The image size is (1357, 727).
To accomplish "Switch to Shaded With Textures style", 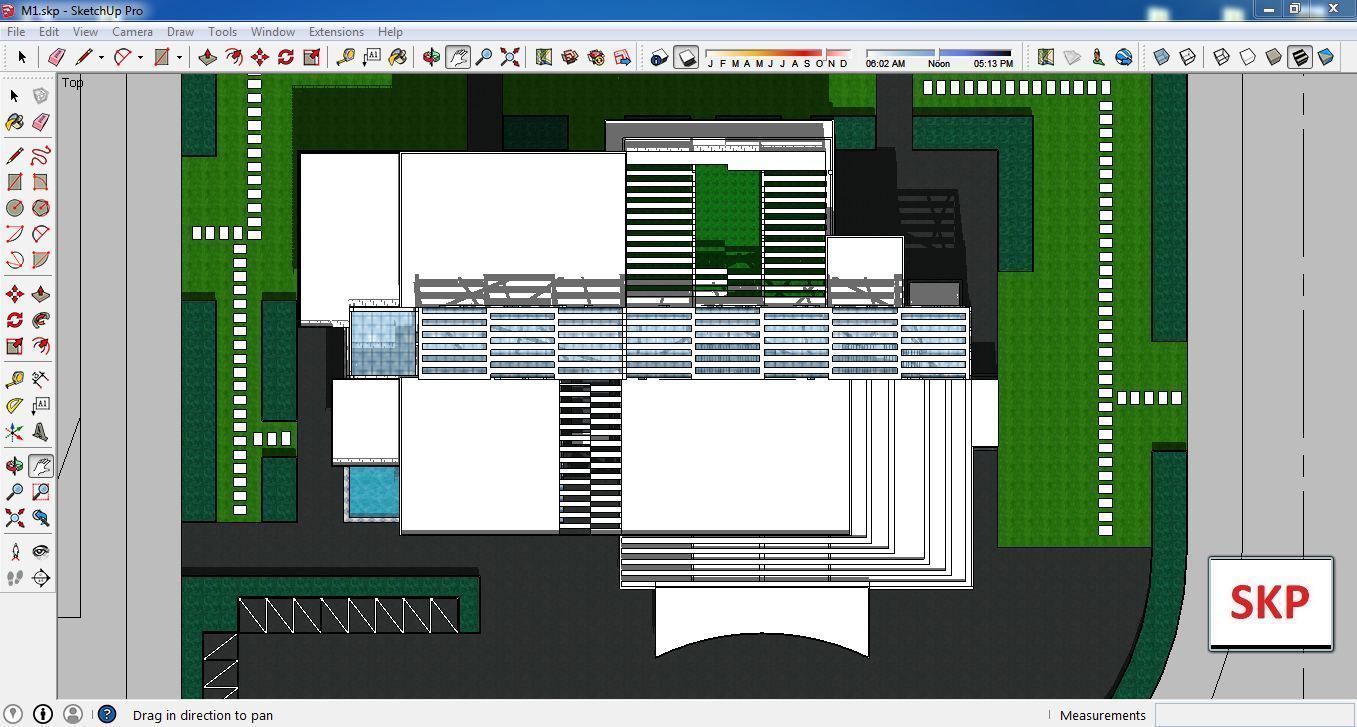I will pos(1300,57).
